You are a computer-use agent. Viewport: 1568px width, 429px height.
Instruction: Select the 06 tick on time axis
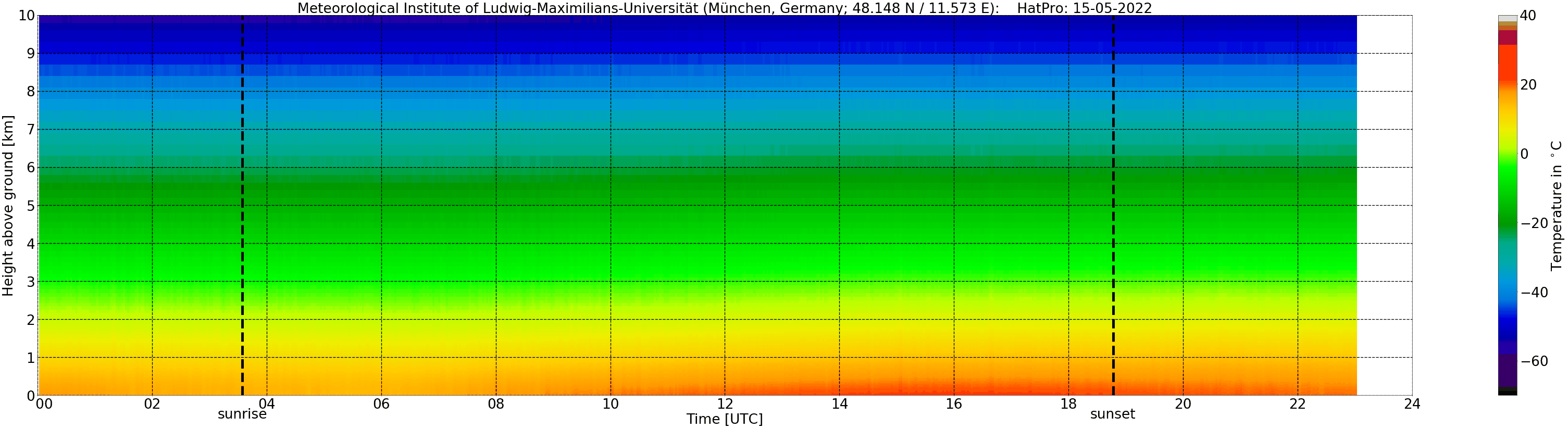point(381,404)
